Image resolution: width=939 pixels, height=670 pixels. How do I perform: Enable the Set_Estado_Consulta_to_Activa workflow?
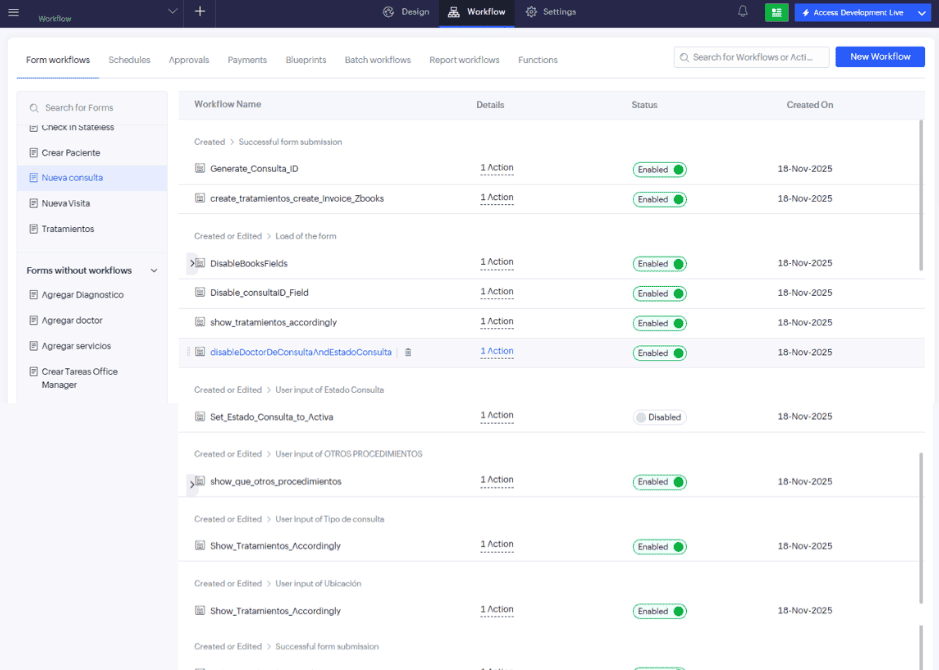659,415
